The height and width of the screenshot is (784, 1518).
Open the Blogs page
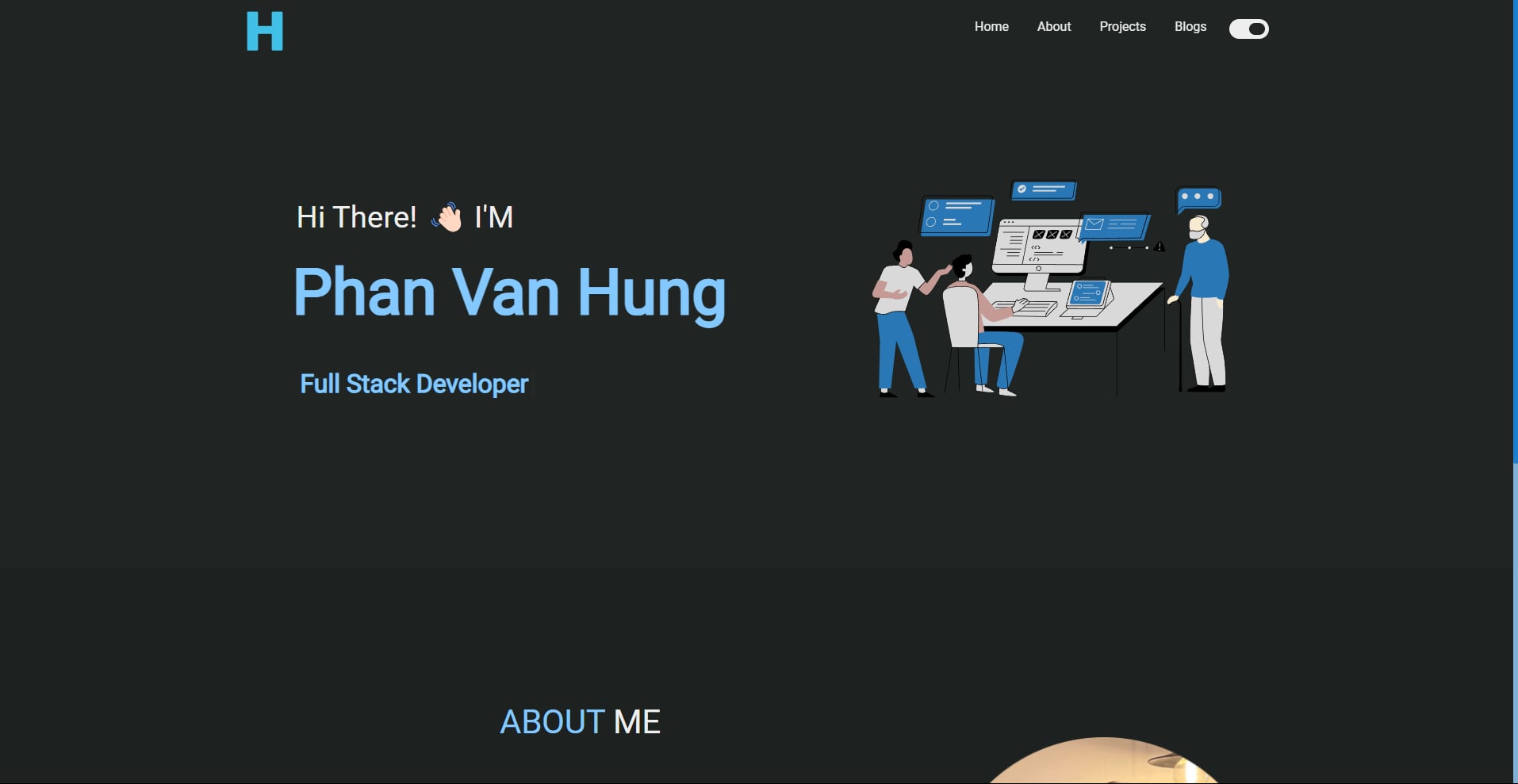coord(1190,26)
